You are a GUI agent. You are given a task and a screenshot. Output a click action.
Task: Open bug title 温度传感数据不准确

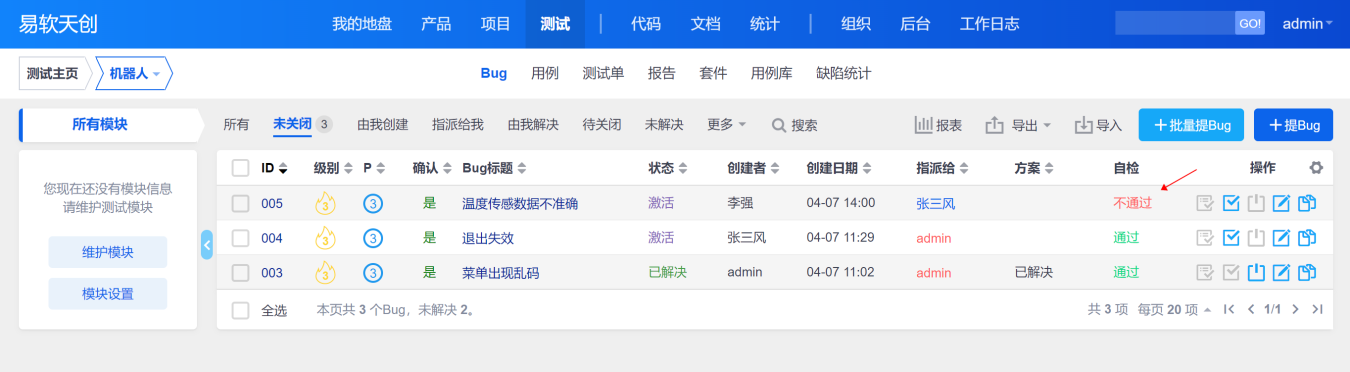coord(520,204)
